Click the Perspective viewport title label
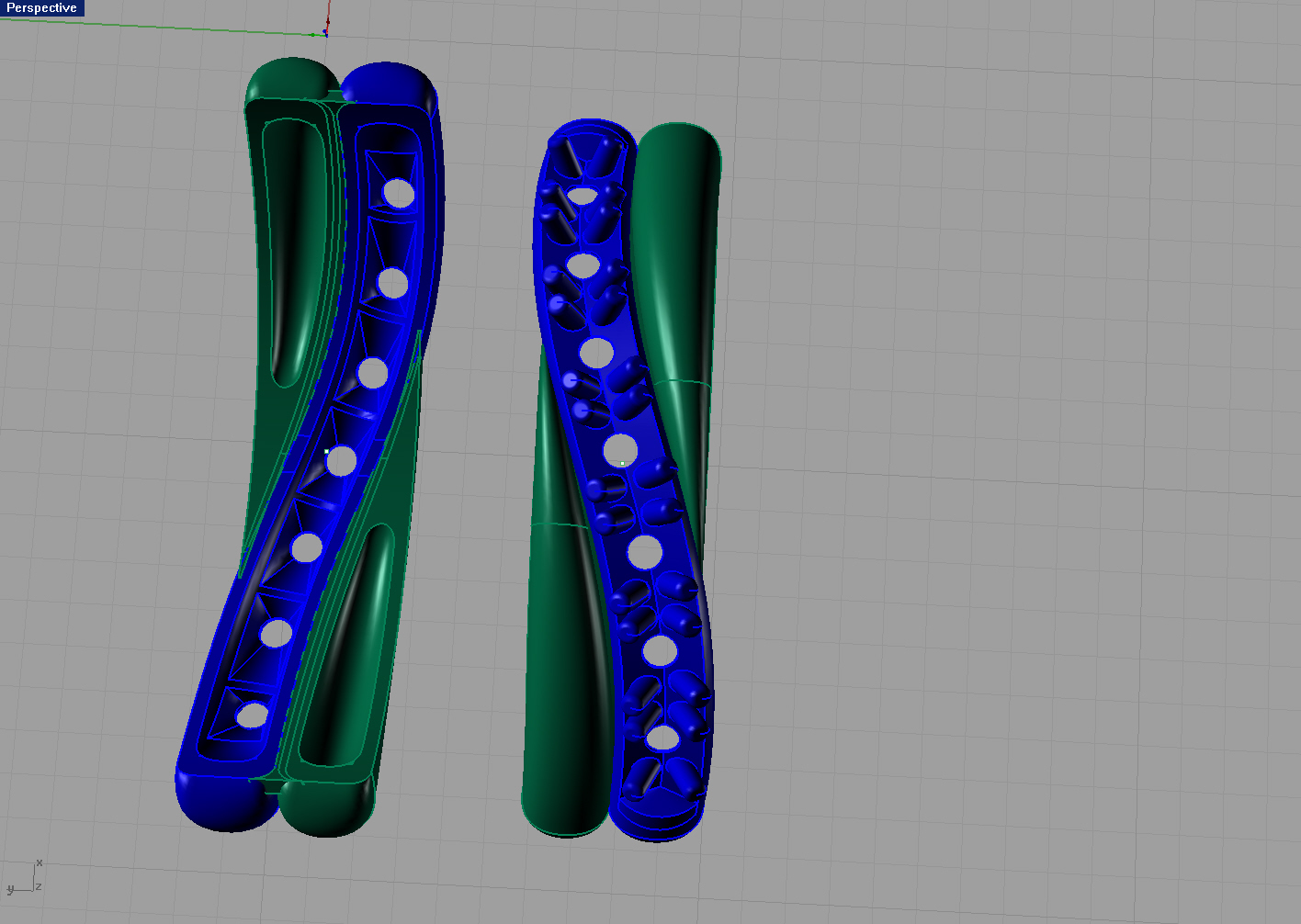Screen dimensions: 1301x924 tap(41, 8)
